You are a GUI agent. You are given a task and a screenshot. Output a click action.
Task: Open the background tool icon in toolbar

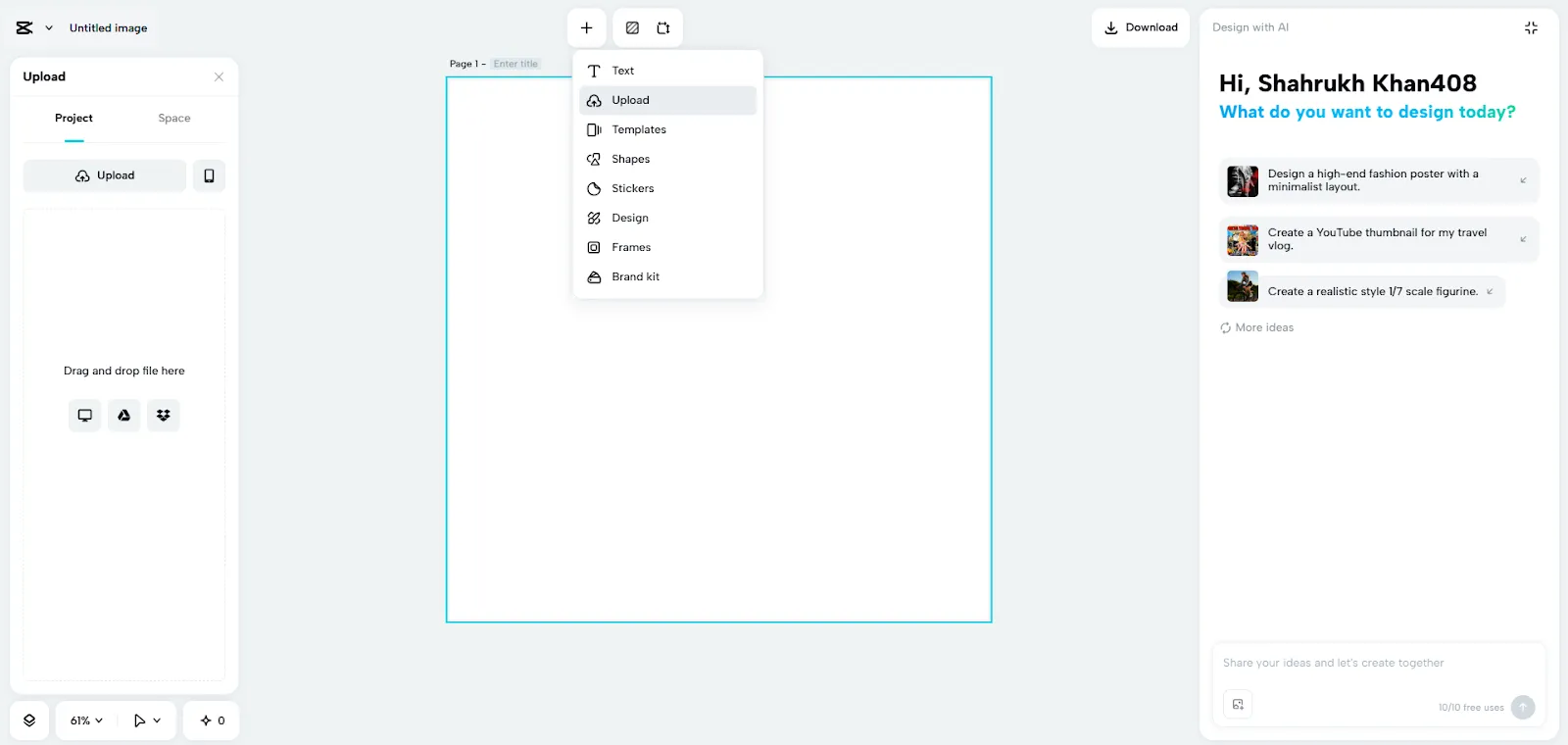click(632, 28)
